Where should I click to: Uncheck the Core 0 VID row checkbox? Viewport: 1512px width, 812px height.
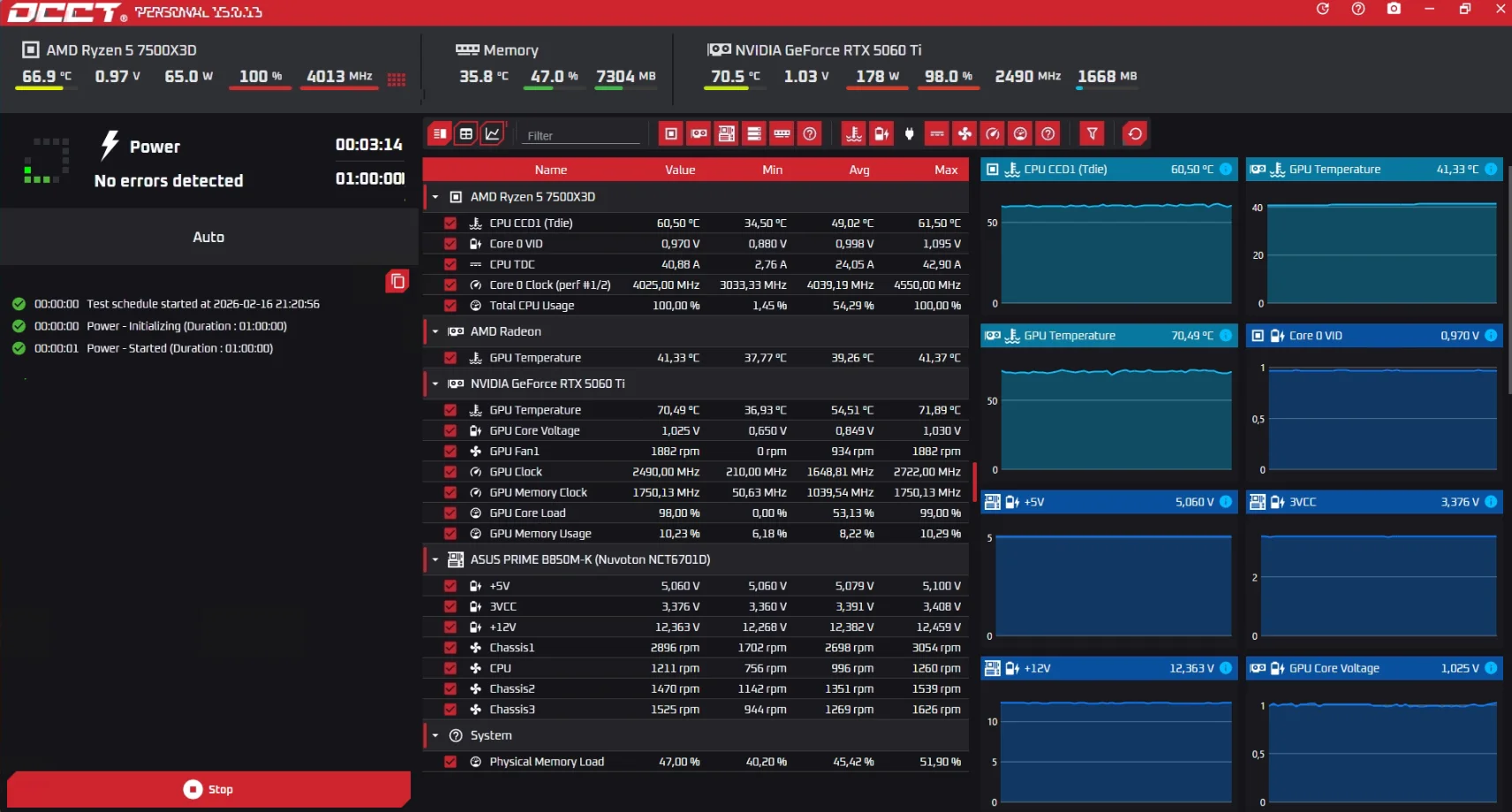pos(450,244)
